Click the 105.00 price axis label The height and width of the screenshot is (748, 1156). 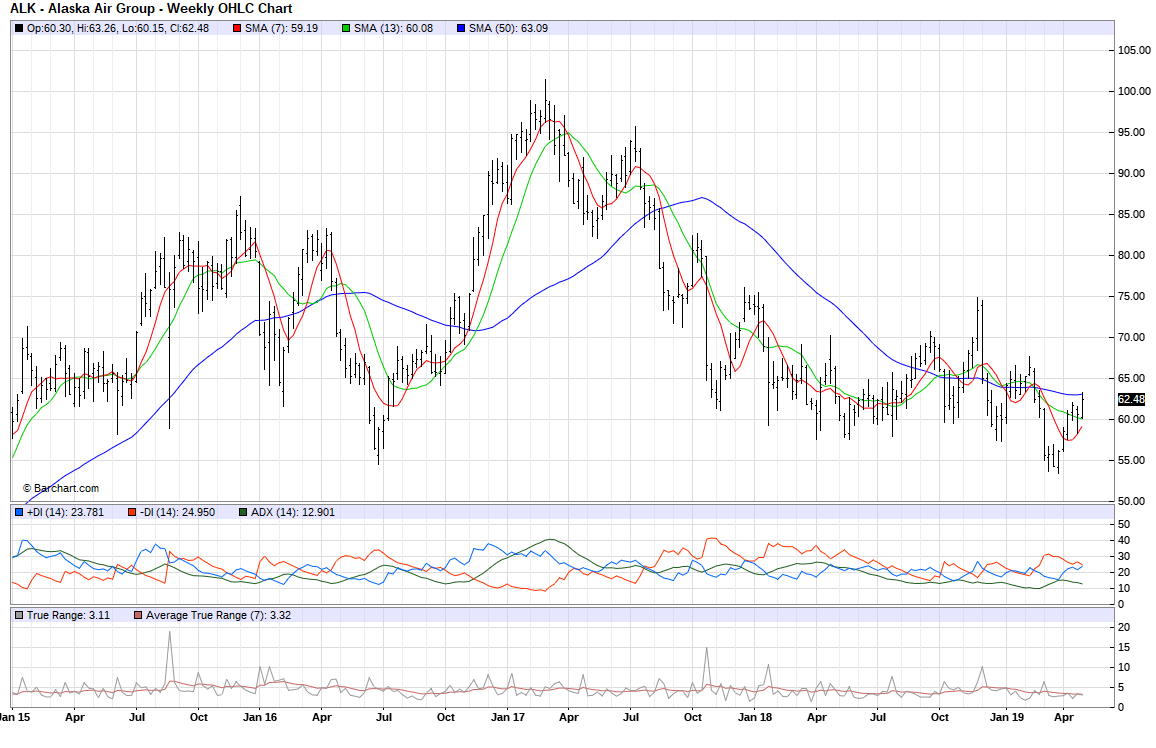[x=1132, y=50]
